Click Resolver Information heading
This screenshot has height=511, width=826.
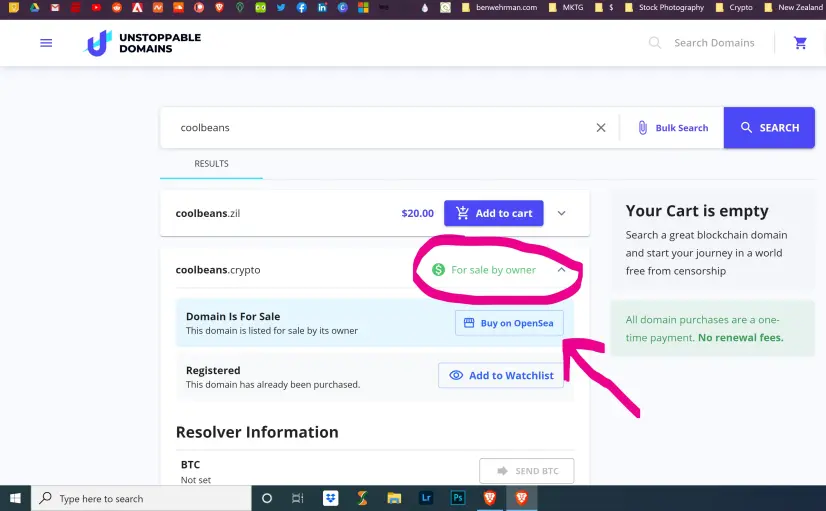(x=257, y=432)
